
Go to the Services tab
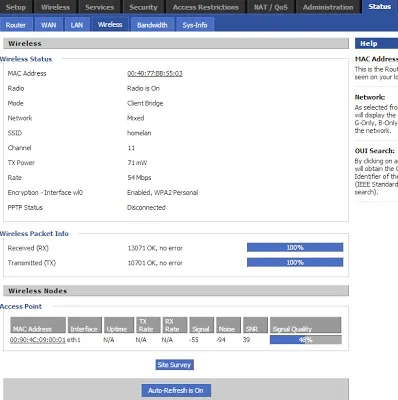click(x=99, y=7)
